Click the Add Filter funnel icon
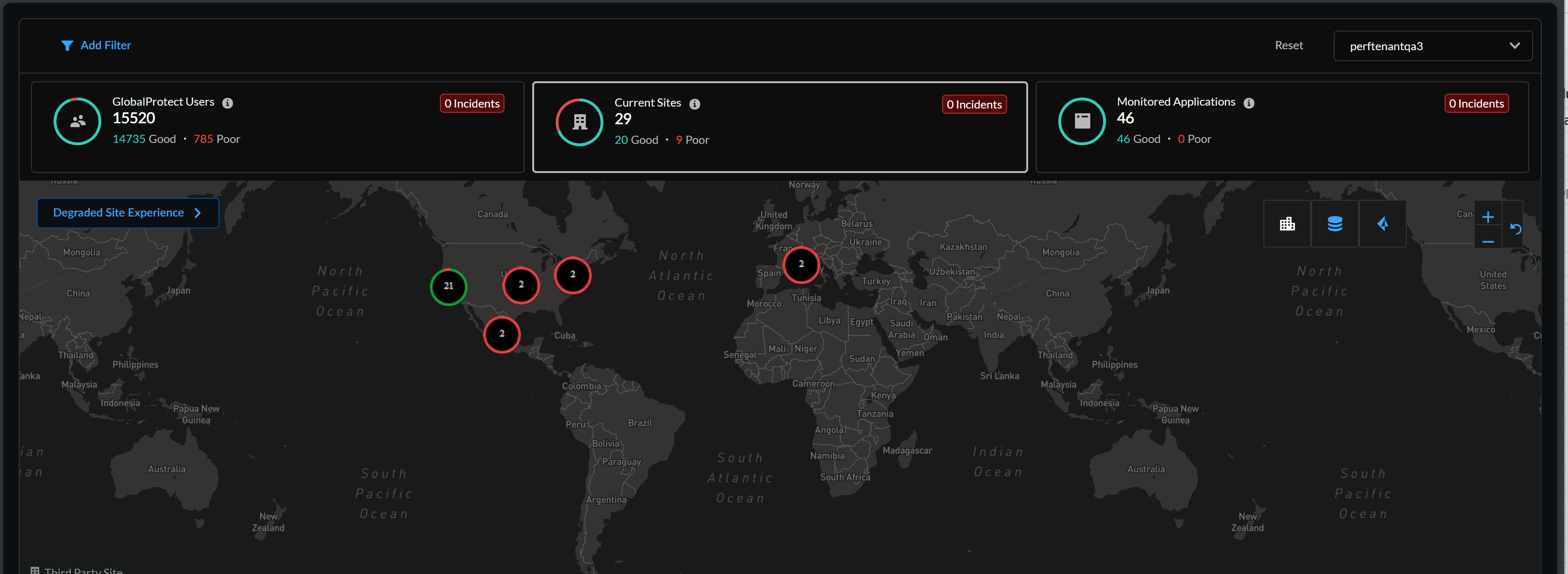This screenshot has width=1568, height=574. click(x=67, y=45)
